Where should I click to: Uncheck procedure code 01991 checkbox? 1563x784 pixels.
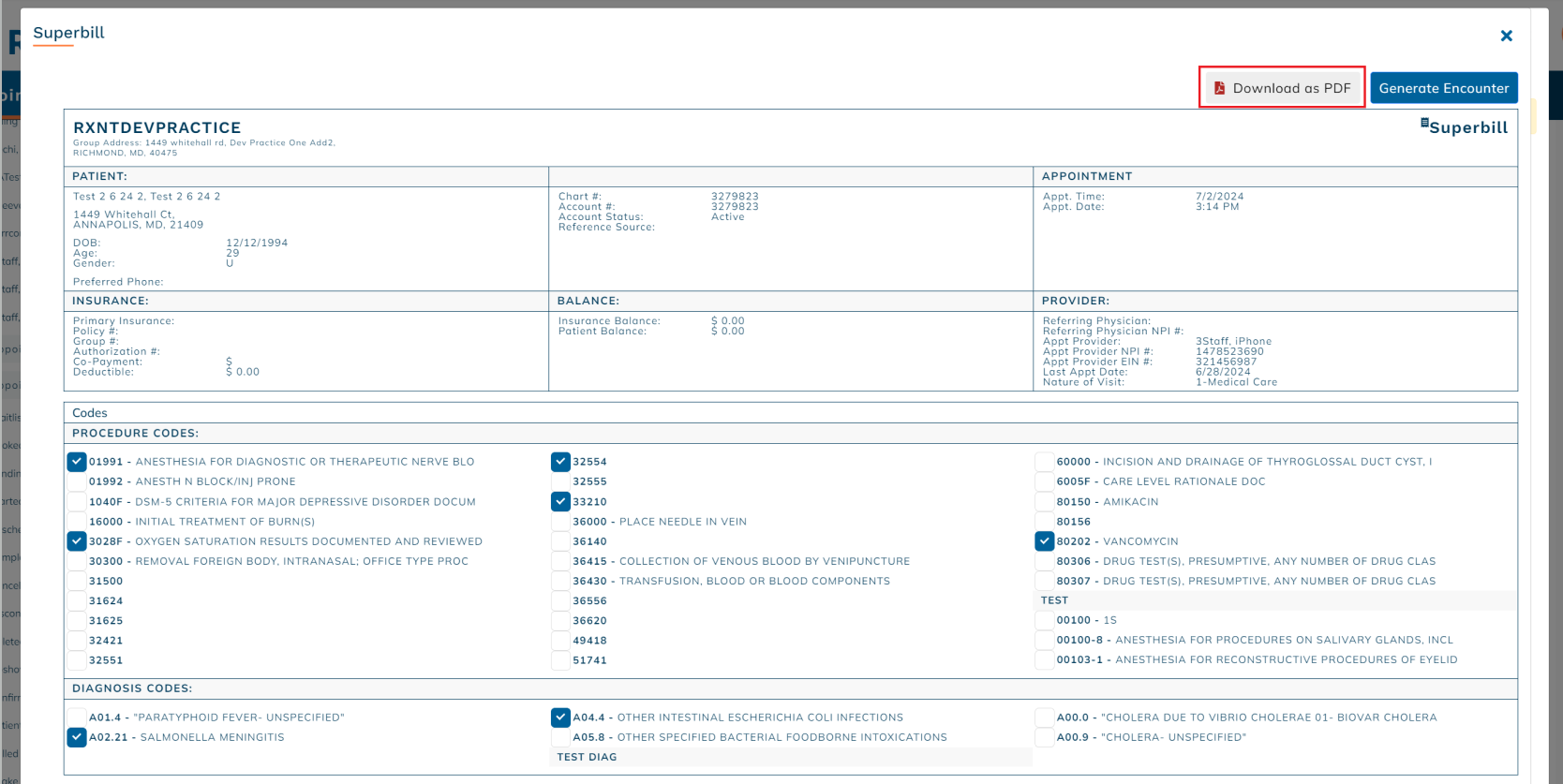tap(77, 462)
